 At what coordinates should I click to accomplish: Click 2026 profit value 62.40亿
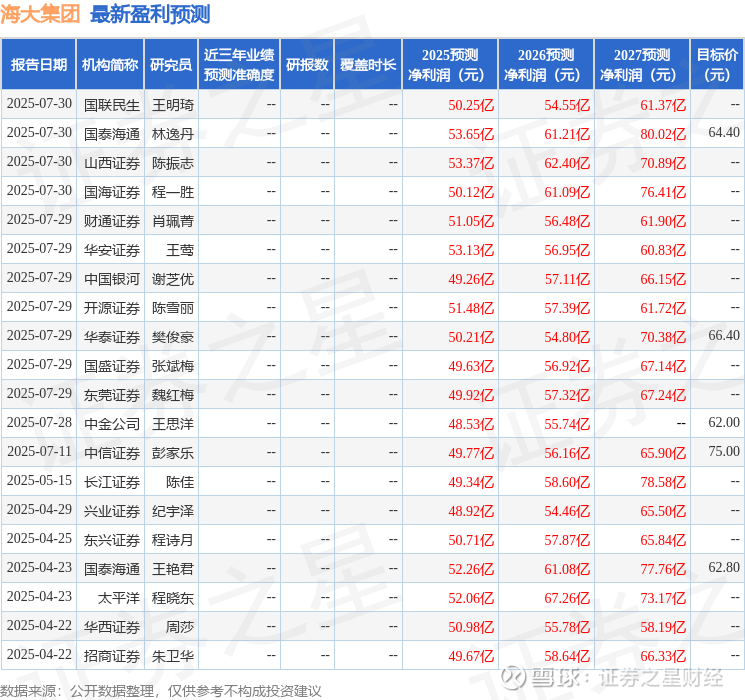tap(567, 163)
